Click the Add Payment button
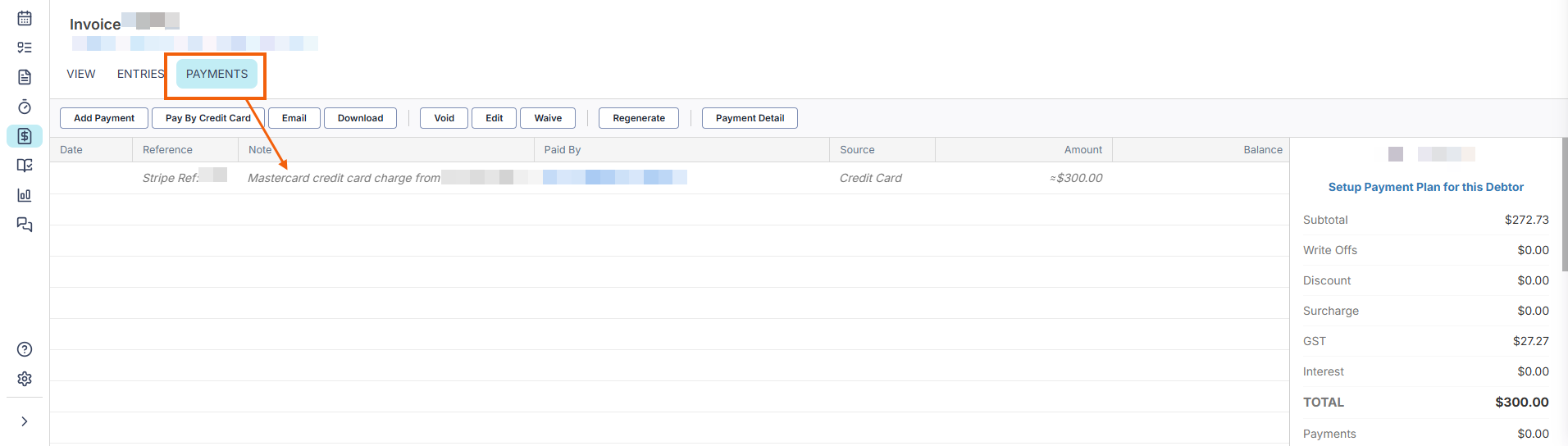The width and height of the screenshot is (1568, 446). pyautogui.click(x=104, y=118)
